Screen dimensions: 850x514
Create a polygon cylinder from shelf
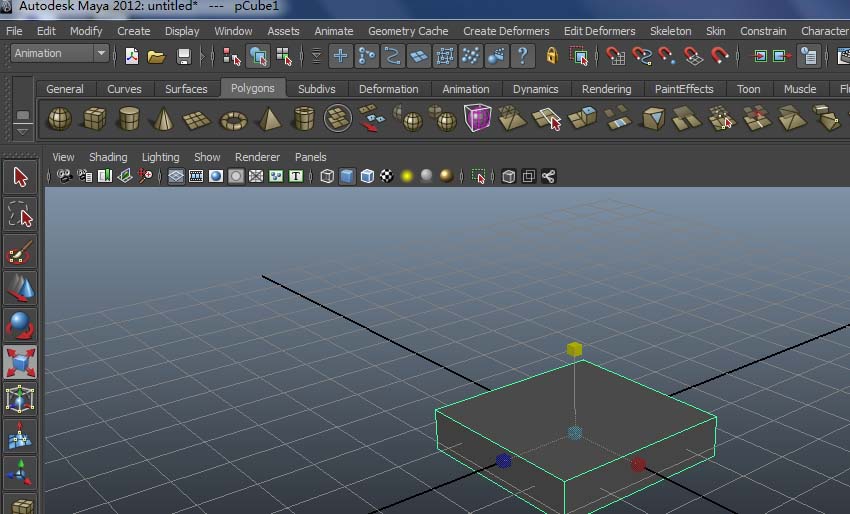(x=129, y=118)
